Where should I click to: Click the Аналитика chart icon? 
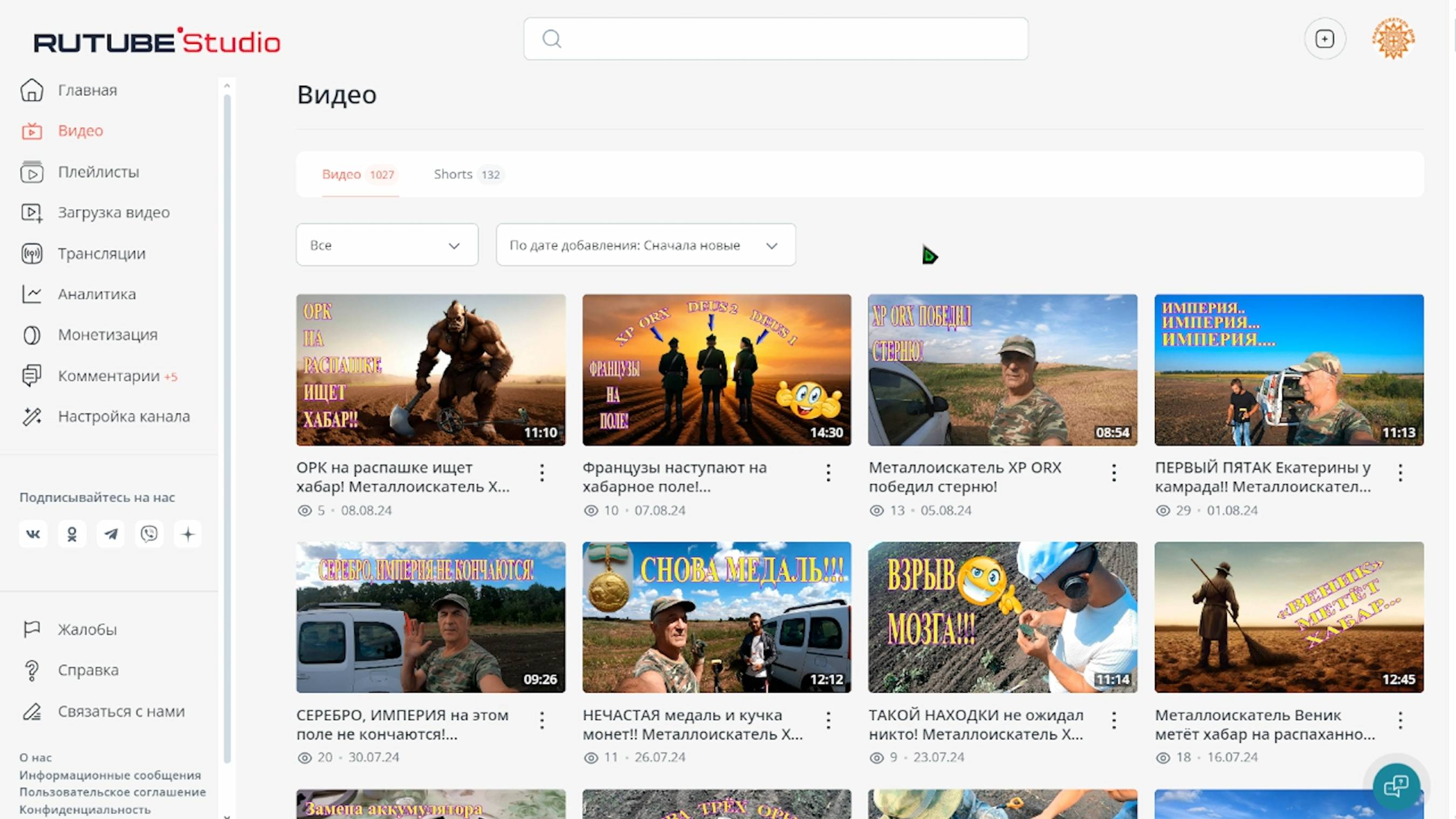coord(32,294)
